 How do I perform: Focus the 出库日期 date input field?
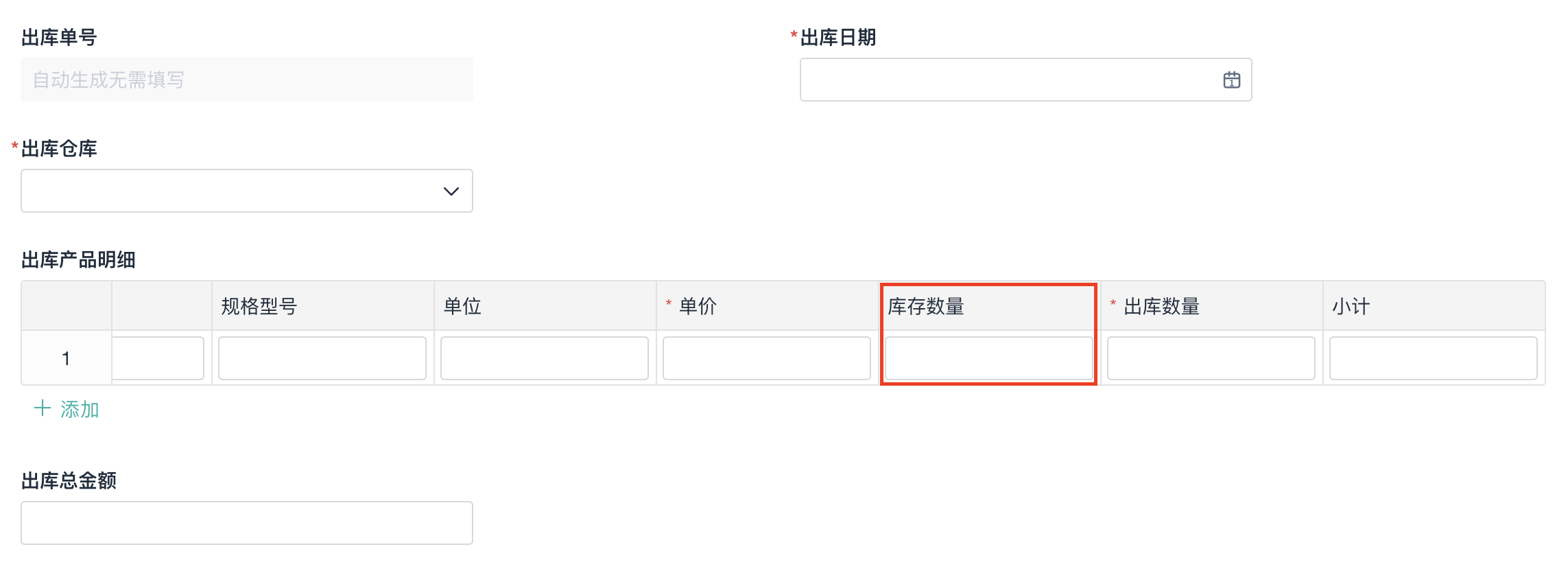coord(1008,80)
